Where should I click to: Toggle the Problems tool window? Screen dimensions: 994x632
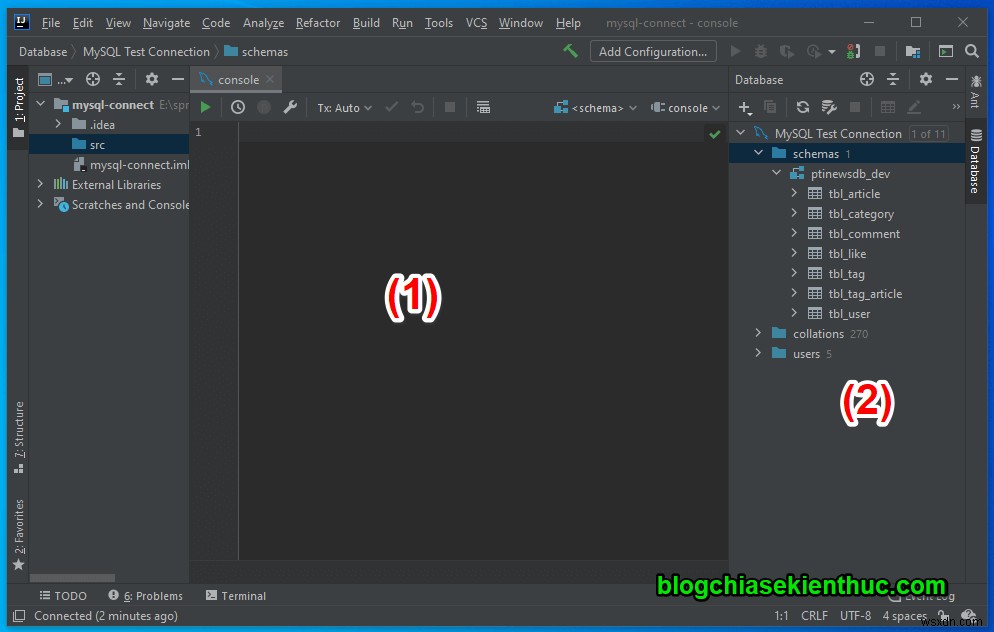coord(145,595)
